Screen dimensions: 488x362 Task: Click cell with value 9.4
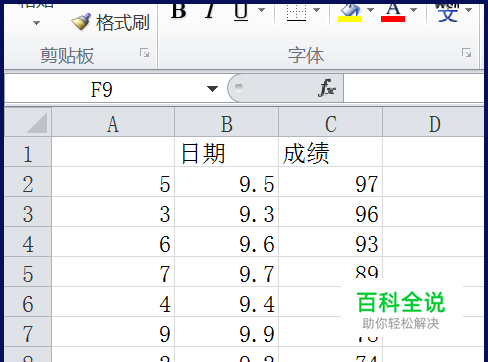point(227,302)
